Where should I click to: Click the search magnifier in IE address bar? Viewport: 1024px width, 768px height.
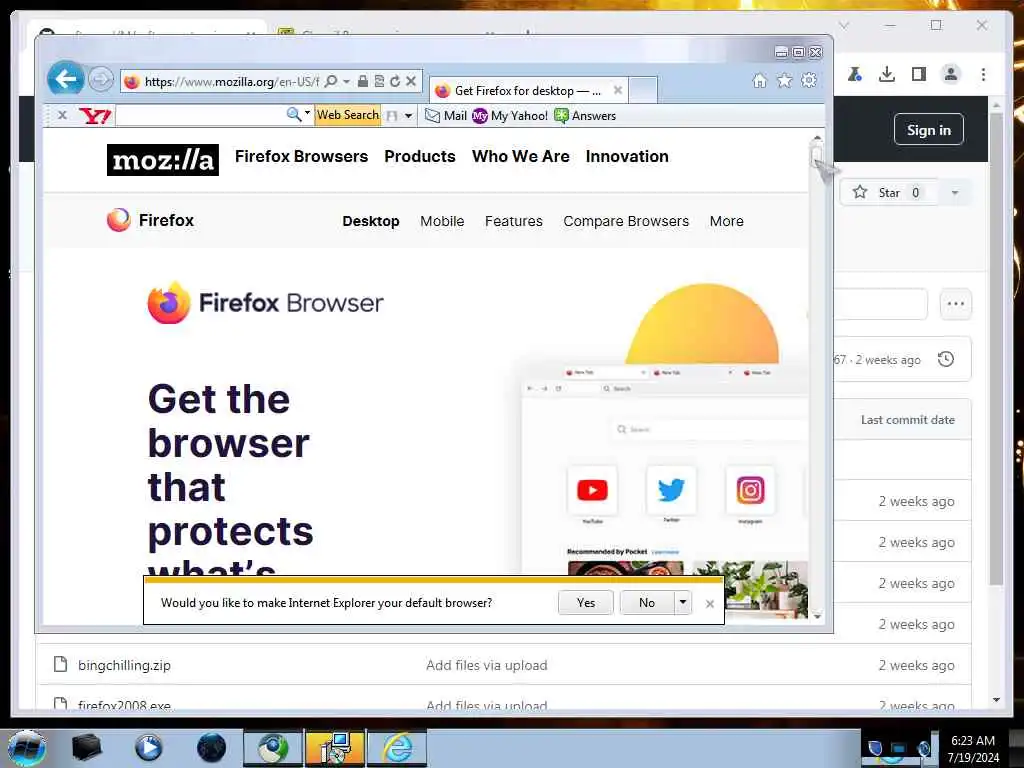[x=331, y=81]
